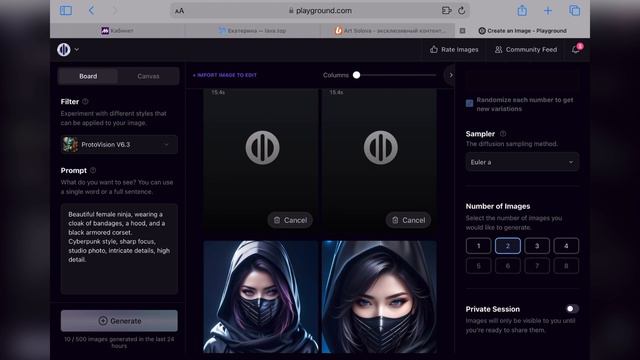The height and width of the screenshot is (360, 640).
Task: Add a new browser tab
Action: 548,11
